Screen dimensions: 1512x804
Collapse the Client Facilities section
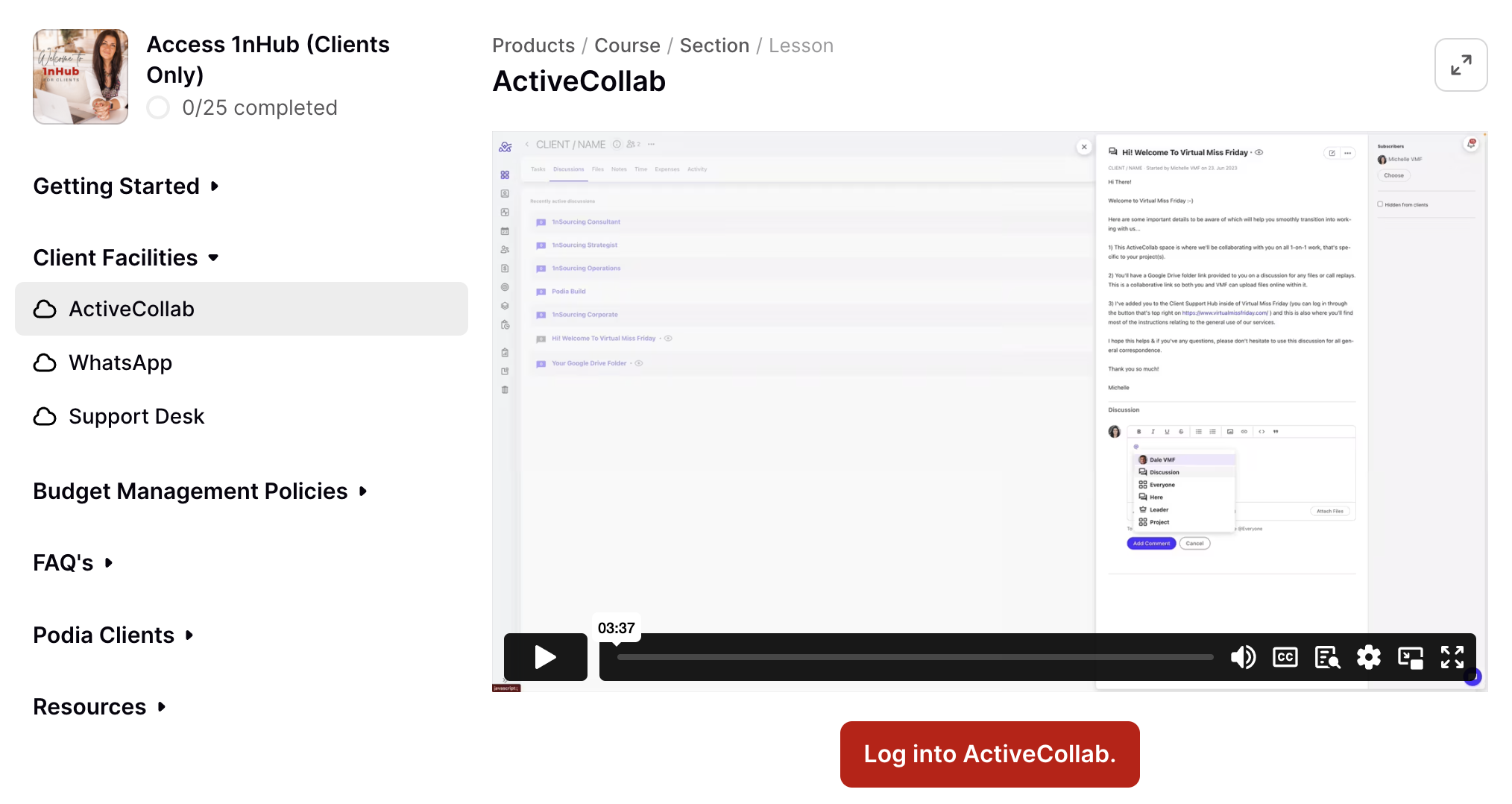tap(126, 257)
